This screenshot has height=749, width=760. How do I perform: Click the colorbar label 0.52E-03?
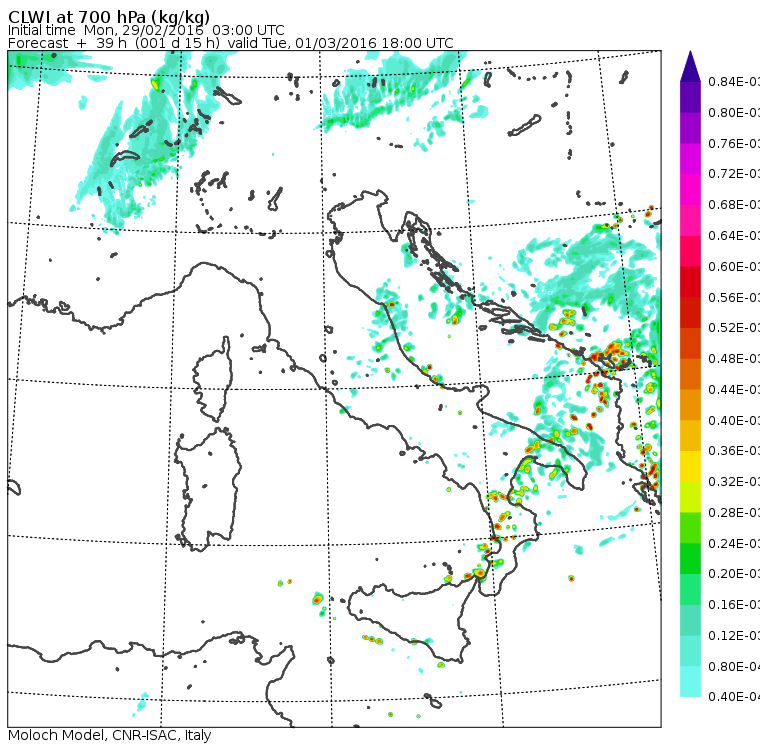pos(734,328)
